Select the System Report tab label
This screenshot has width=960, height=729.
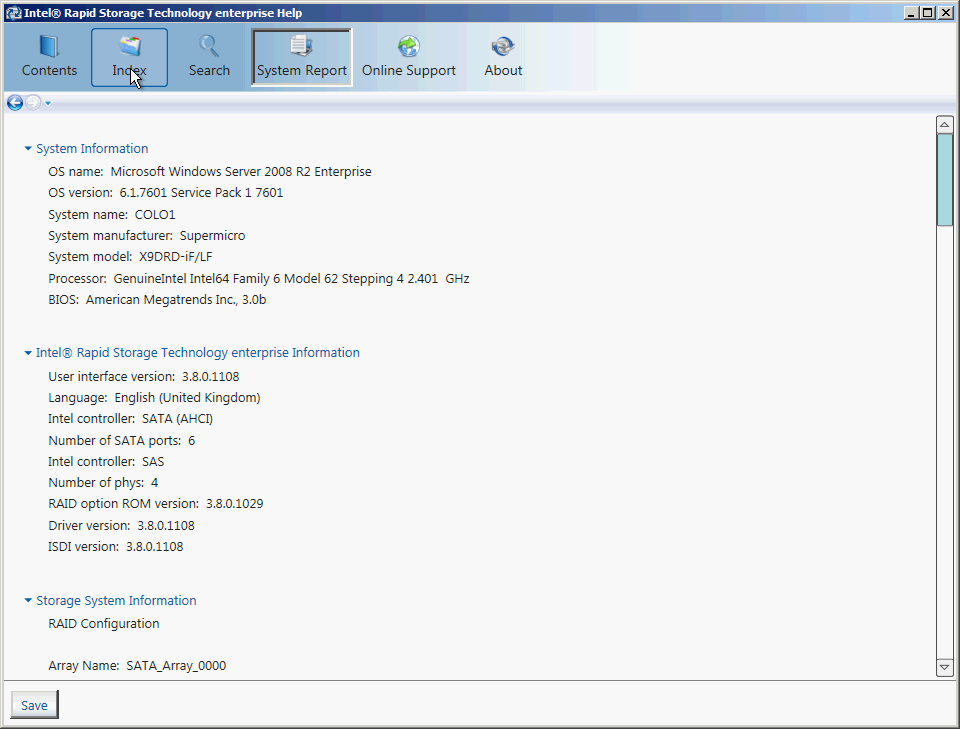click(x=302, y=70)
